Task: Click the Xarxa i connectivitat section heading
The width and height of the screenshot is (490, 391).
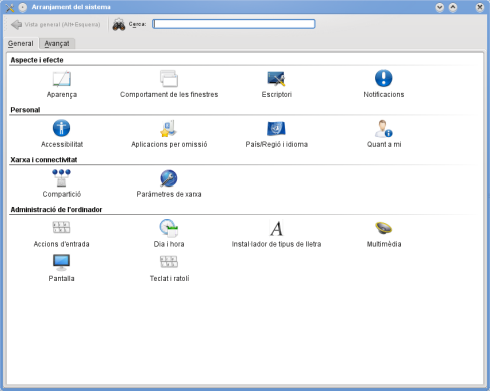Action: point(44,160)
